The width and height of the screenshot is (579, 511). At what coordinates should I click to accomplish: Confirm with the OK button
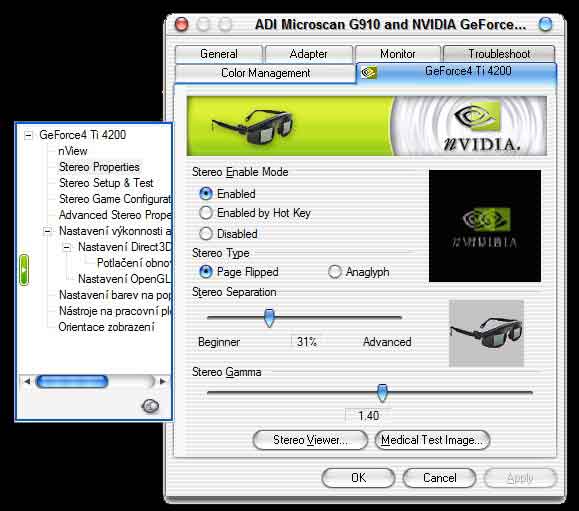(x=358, y=478)
